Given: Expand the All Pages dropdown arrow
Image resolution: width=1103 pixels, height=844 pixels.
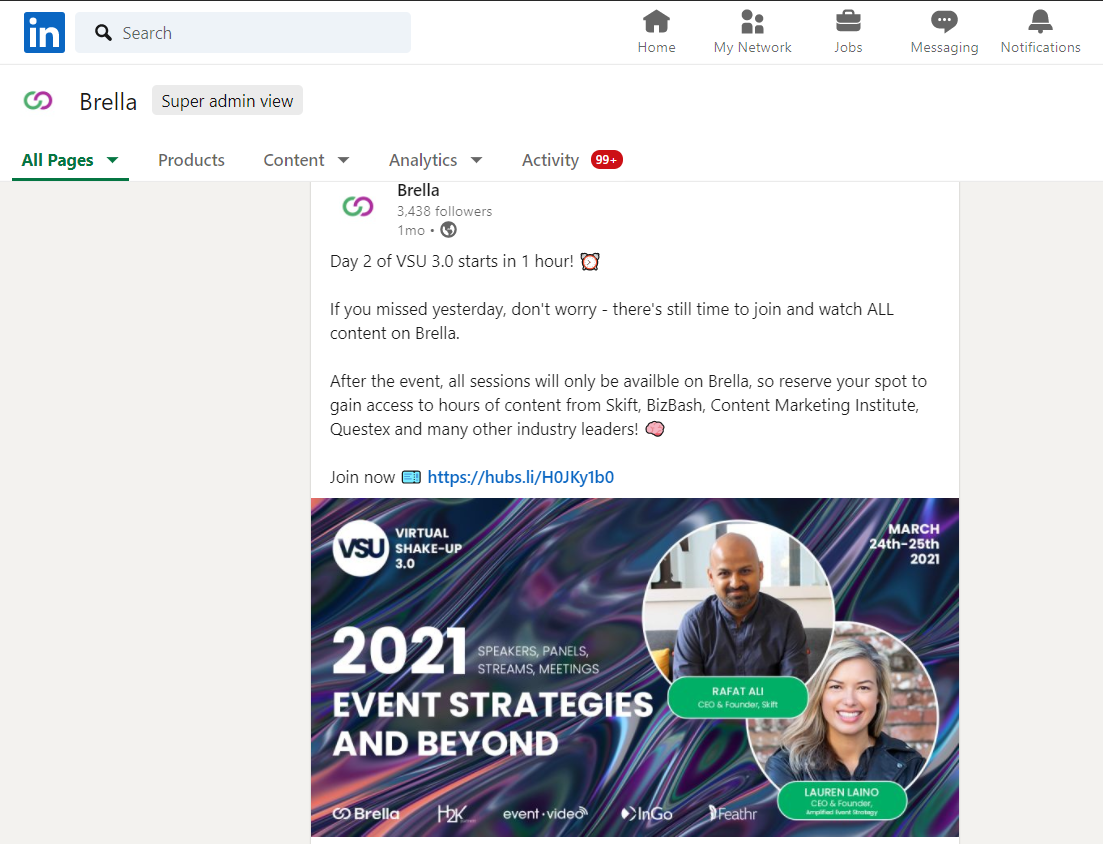Looking at the screenshot, I should 113,160.
